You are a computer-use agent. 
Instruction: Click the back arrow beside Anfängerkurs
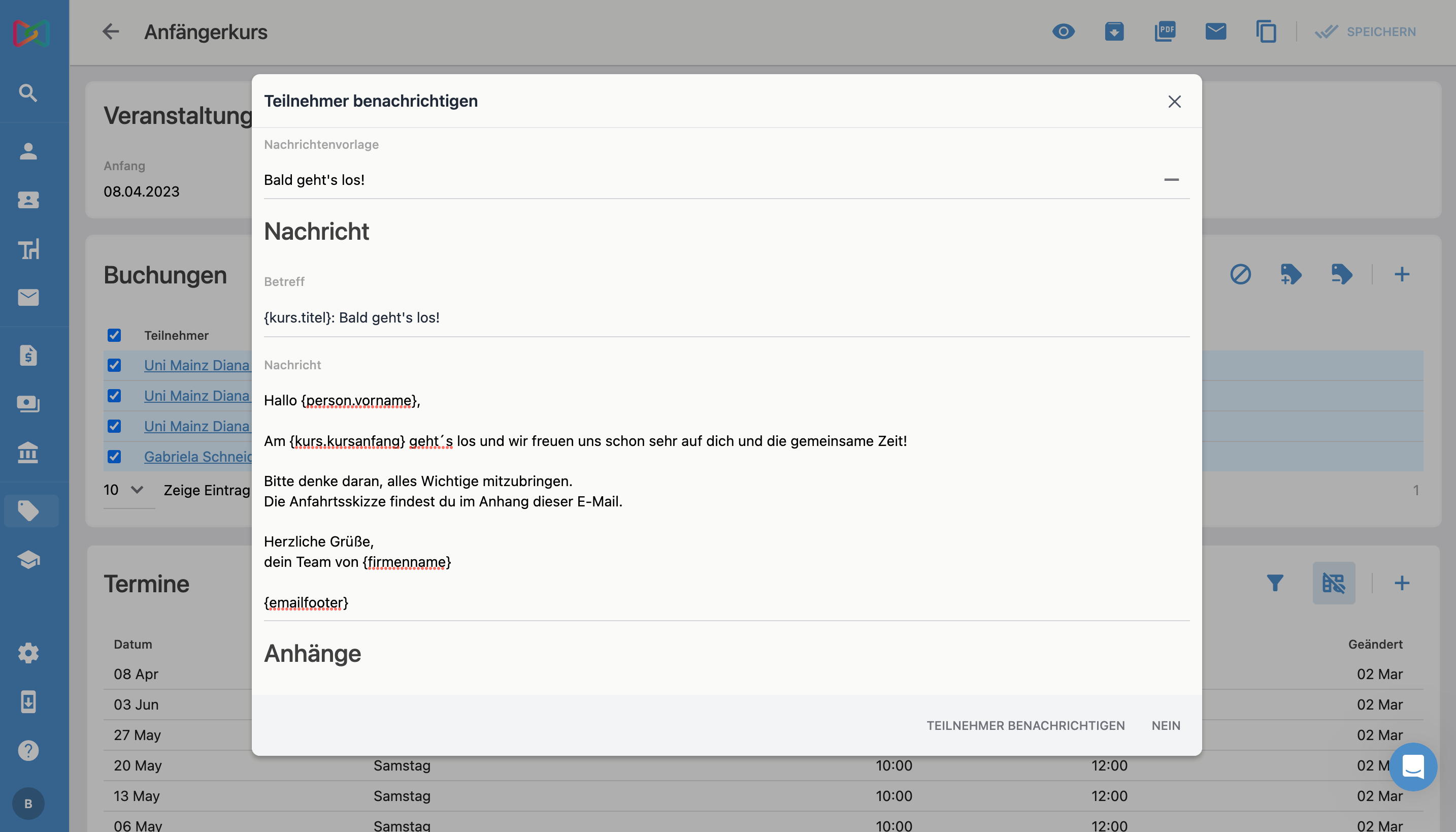pos(111,31)
